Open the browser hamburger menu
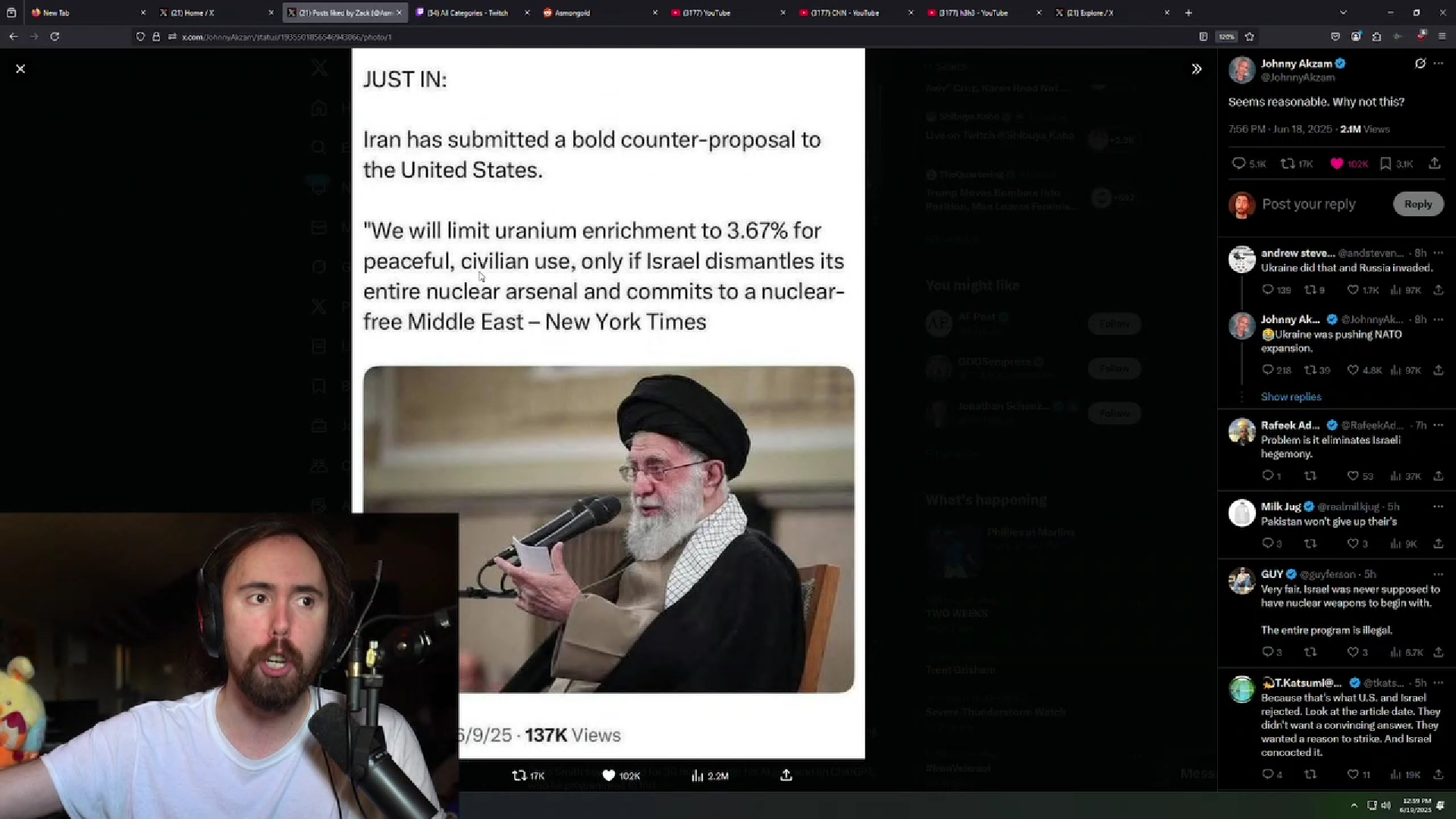This screenshot has width=1456, height=819. [1442, 36]
